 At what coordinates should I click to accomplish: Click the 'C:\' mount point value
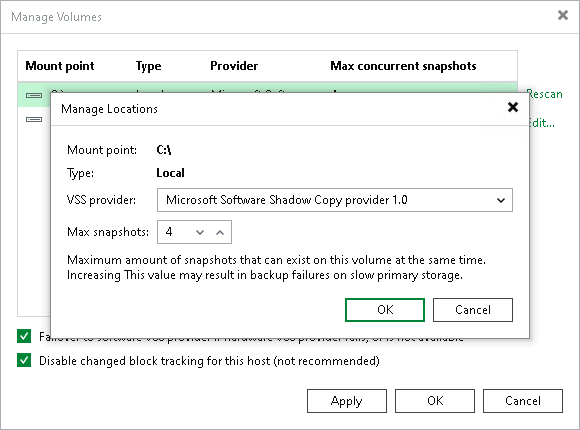pyautogui.click(x=163, y=150)
